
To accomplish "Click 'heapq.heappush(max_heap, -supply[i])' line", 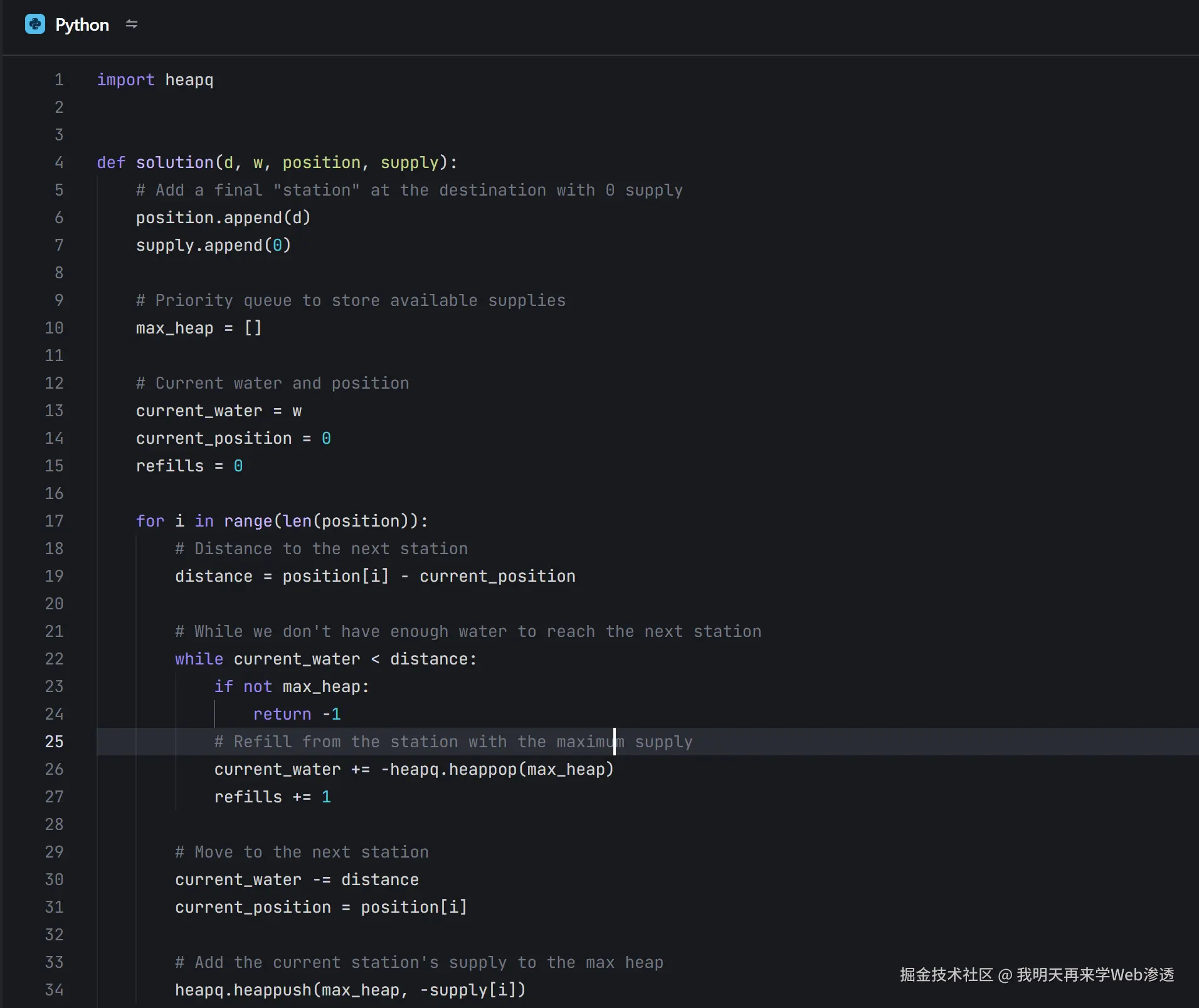I will point(350,990).
